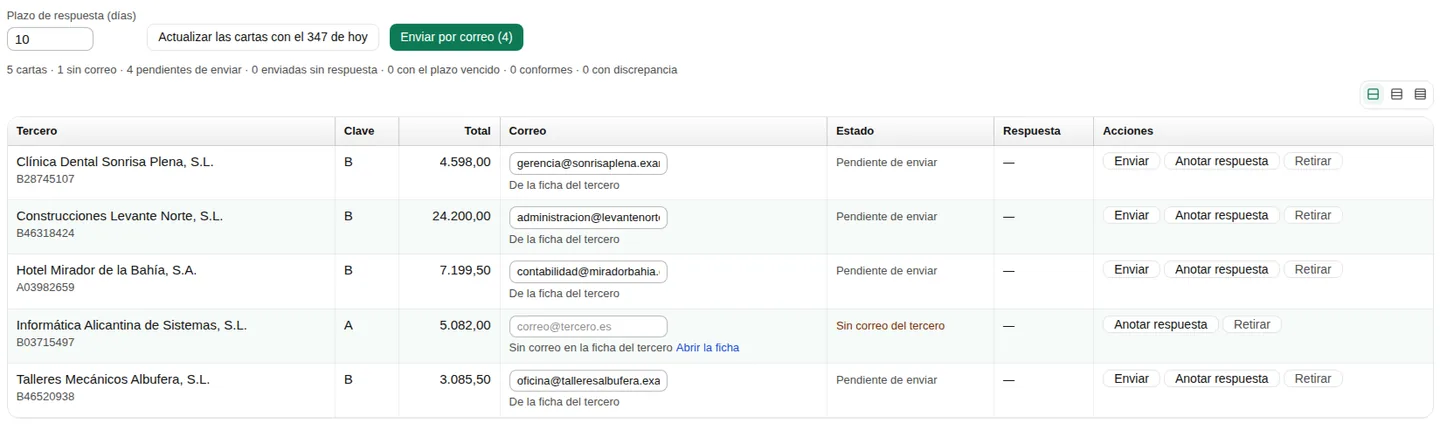
Task: Select 'Clínica Dental Sonrisa Plena, S.L.' name
Action: coord(115,161)
